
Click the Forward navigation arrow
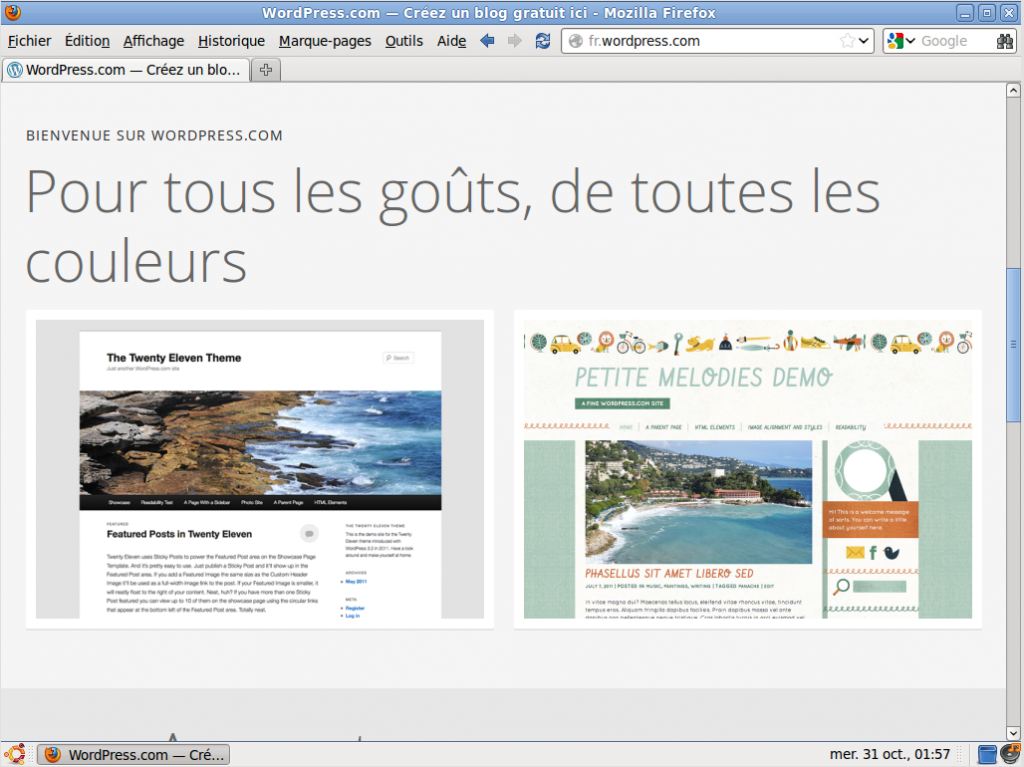coord(513,40)
